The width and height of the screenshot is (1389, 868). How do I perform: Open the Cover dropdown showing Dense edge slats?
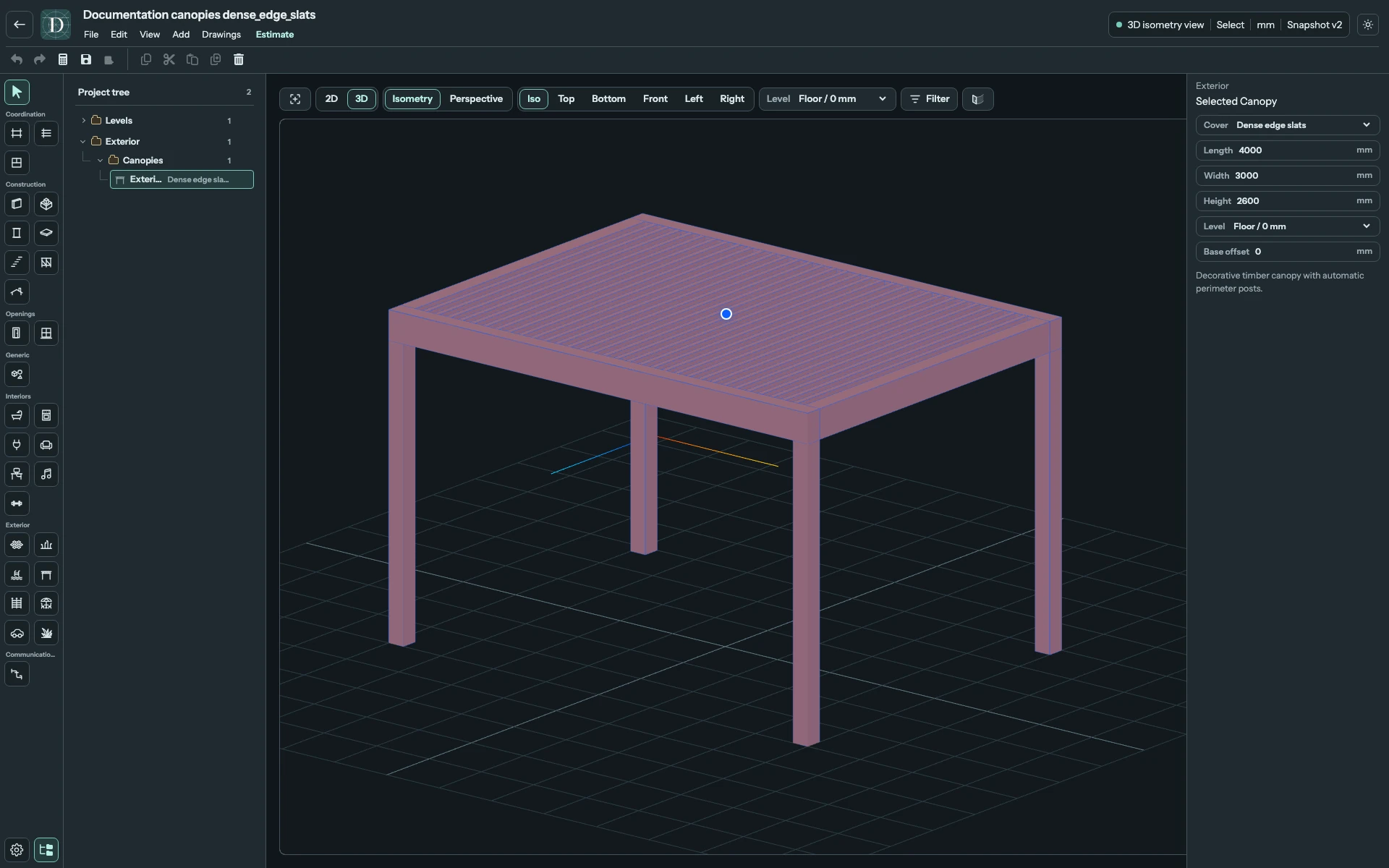pos(1288,125)
